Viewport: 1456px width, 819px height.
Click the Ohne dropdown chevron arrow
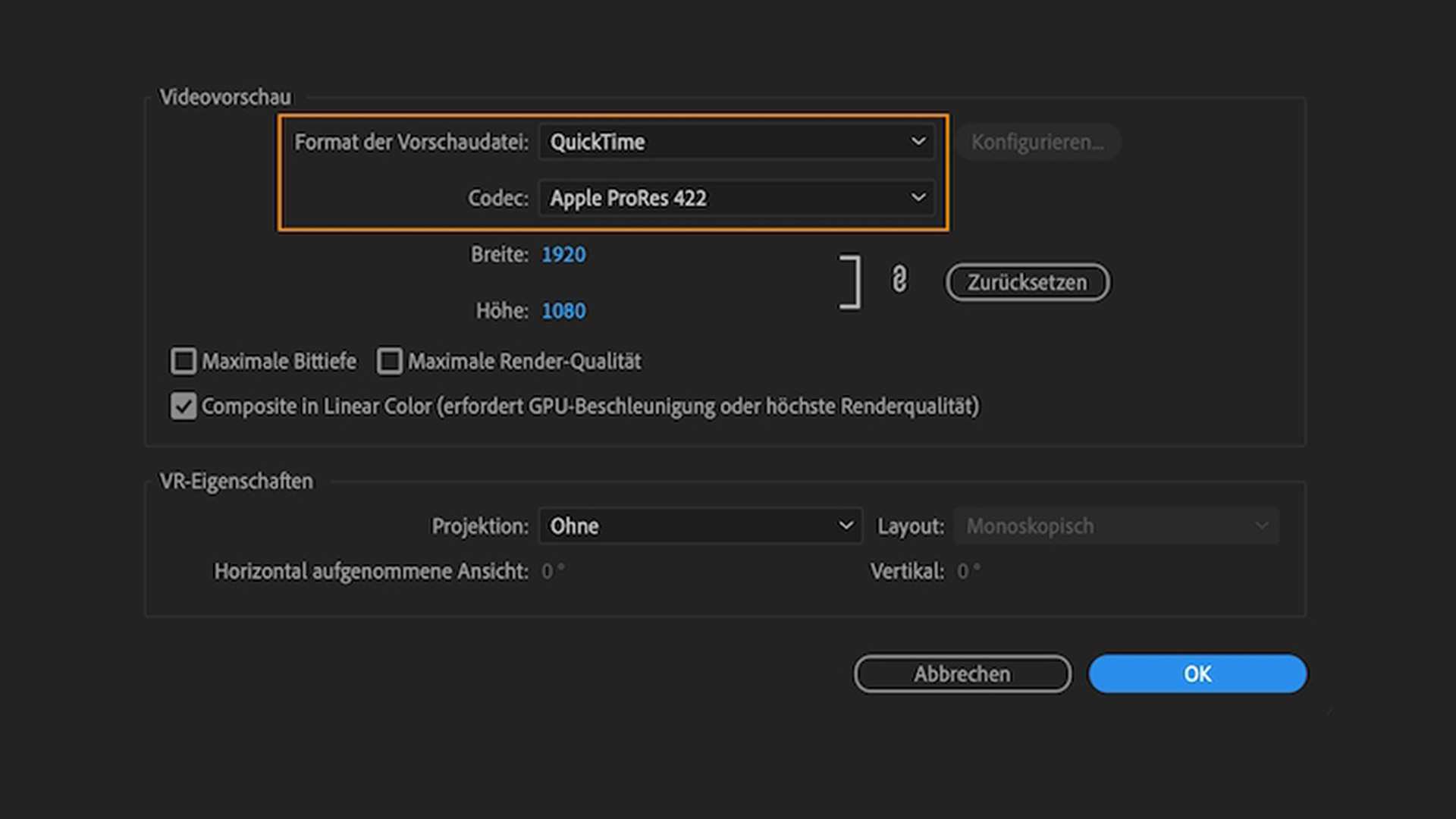846,526
